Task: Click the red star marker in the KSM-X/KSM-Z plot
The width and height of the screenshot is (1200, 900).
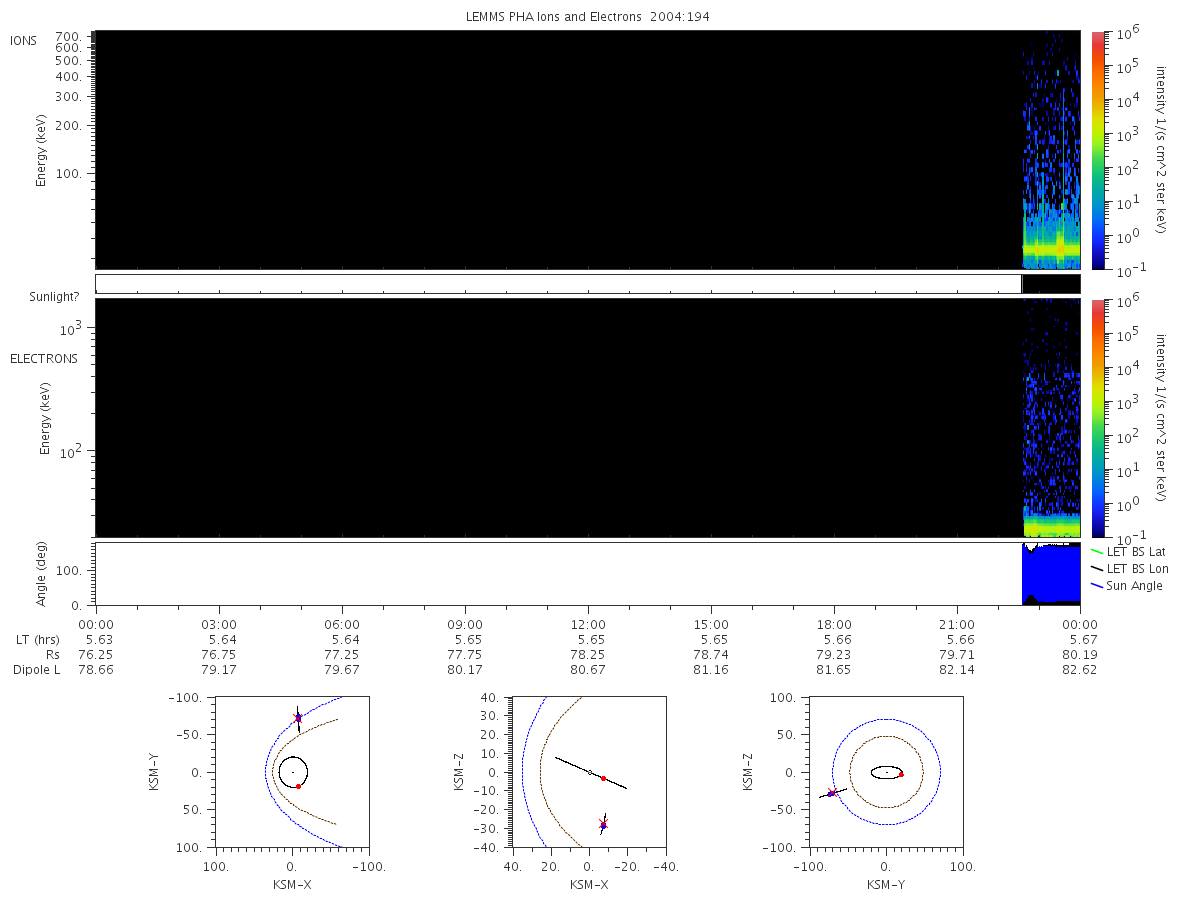Action: 603,823
